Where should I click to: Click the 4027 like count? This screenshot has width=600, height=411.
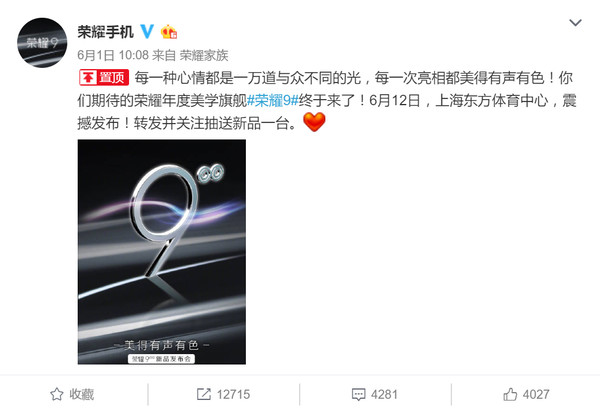pos(536,395)
